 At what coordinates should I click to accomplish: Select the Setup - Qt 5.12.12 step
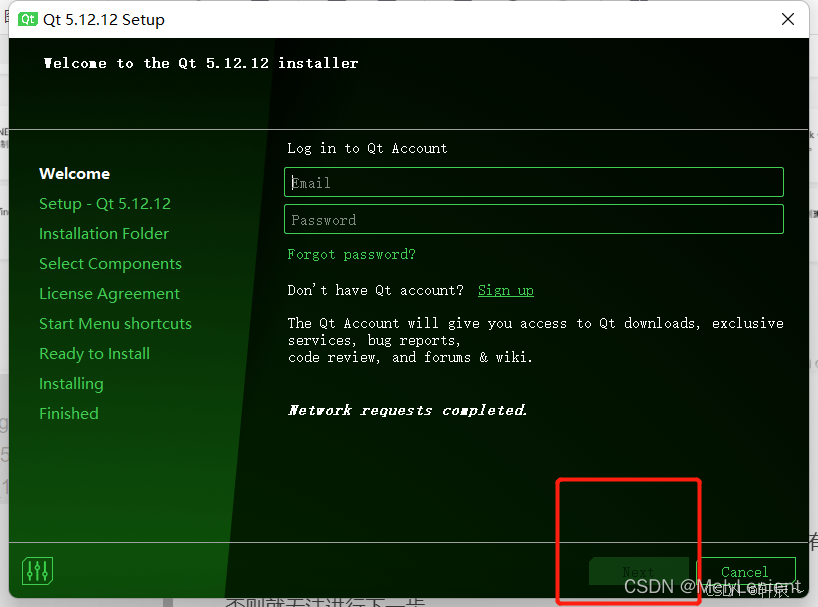pos(105,203)
